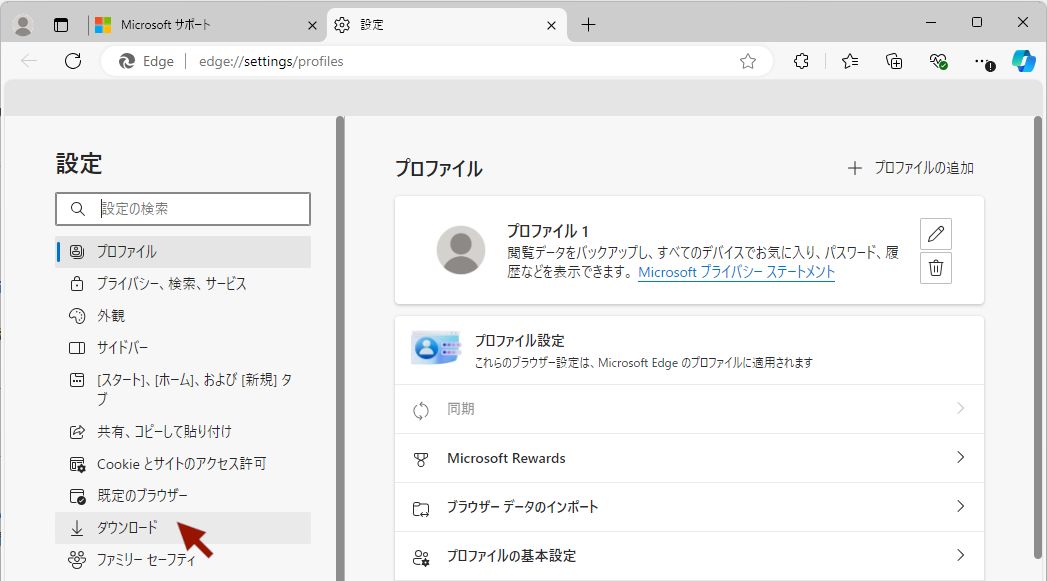Close the 設定 tab
Viewport: 1047px width, 581px height.
pyautogui.click(x=552, y=25)
